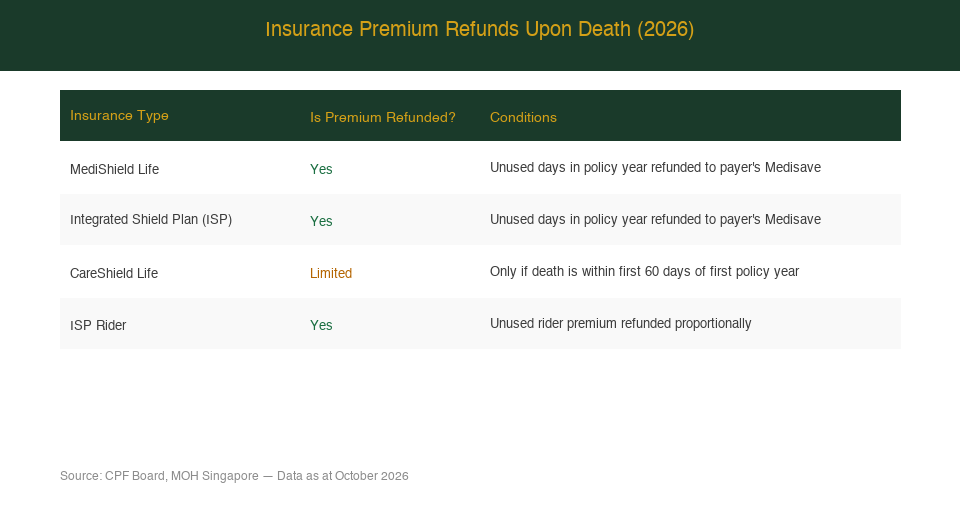Click the 'ISP Rider' cell
The height and width of the screenshot is (520, 960).
pos(98,325)
